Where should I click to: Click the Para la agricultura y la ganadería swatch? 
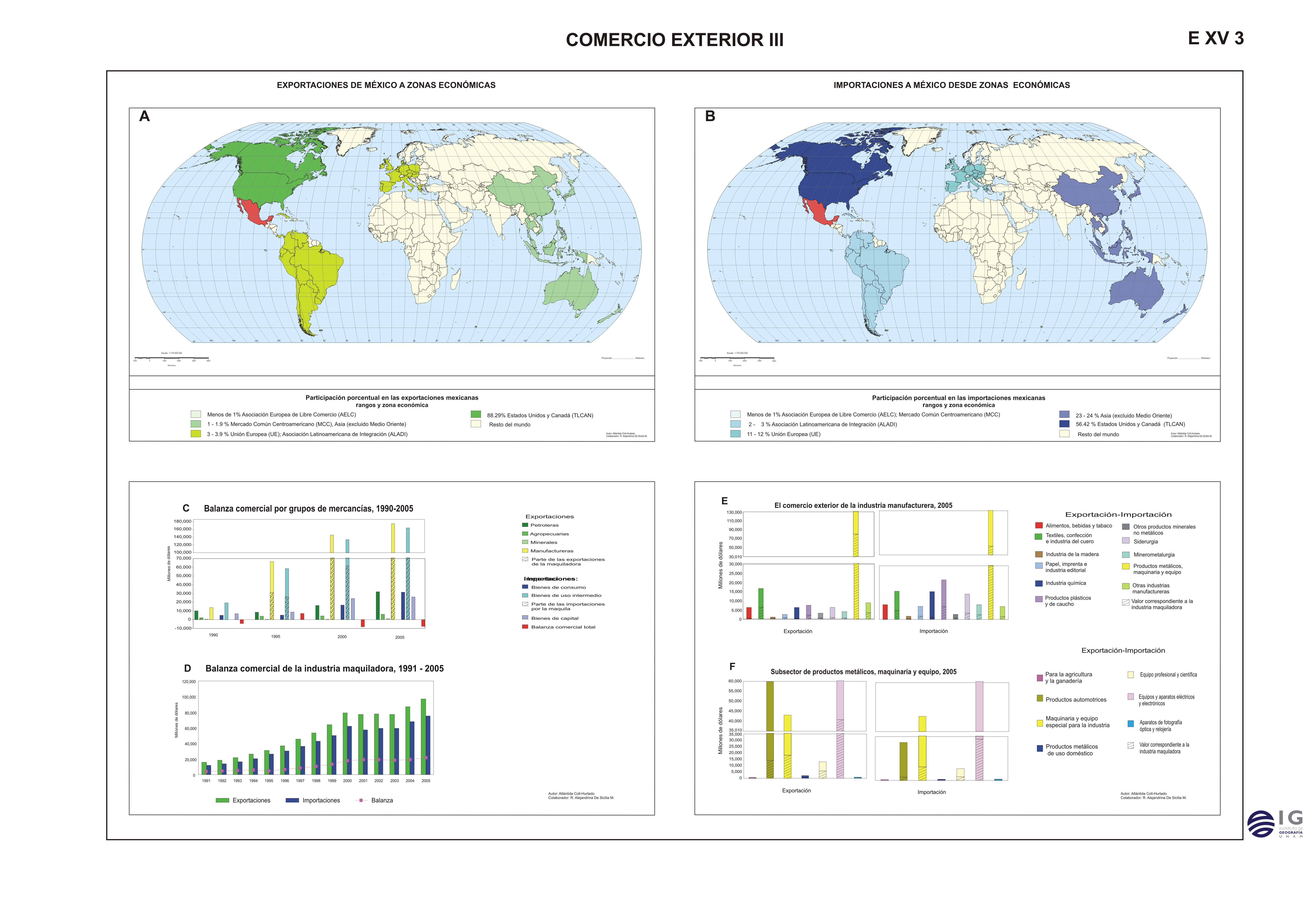click(x=1040, y=678)
